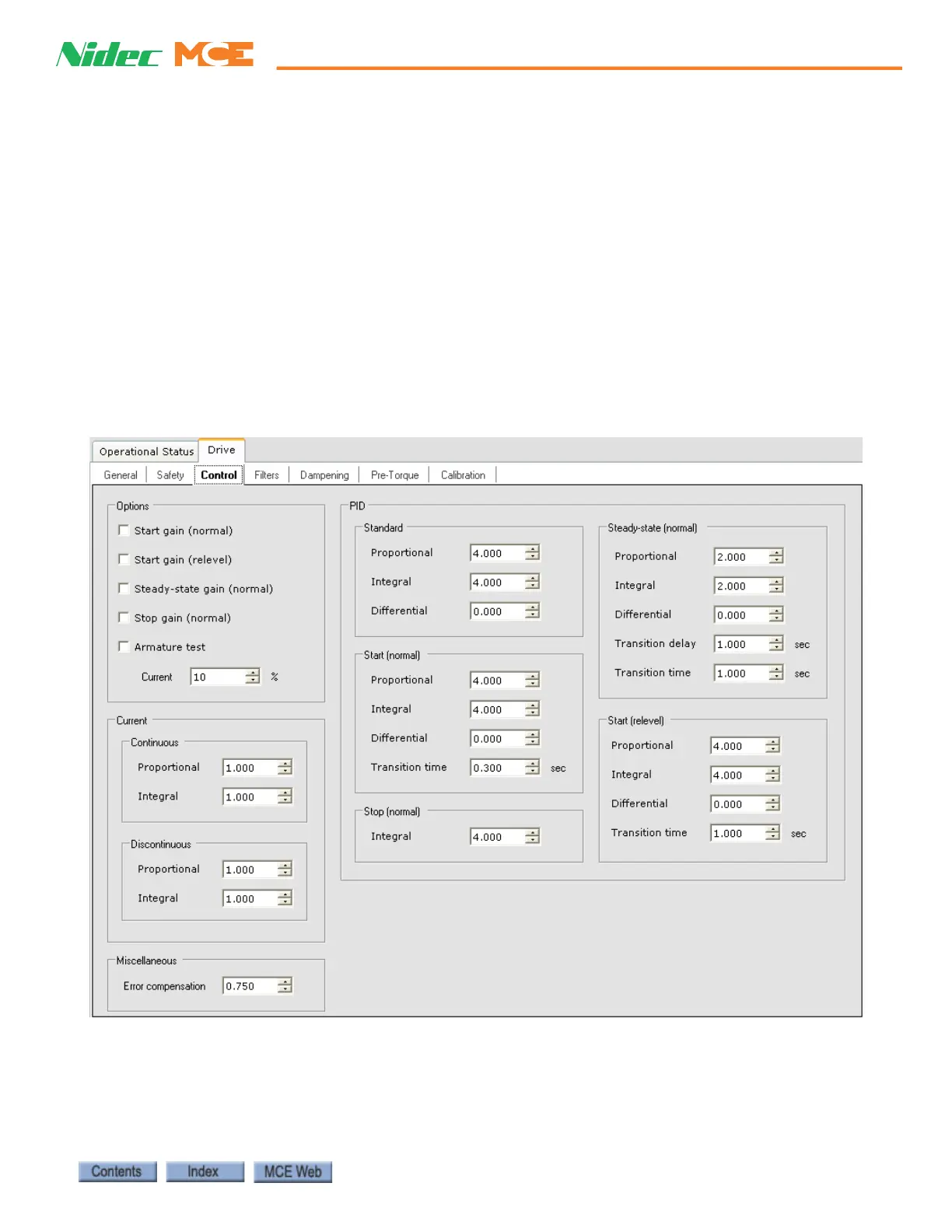Select the Operational Status tab
Screen dimensions: 952x1232
pyautogui.click(x=146, y=452)
